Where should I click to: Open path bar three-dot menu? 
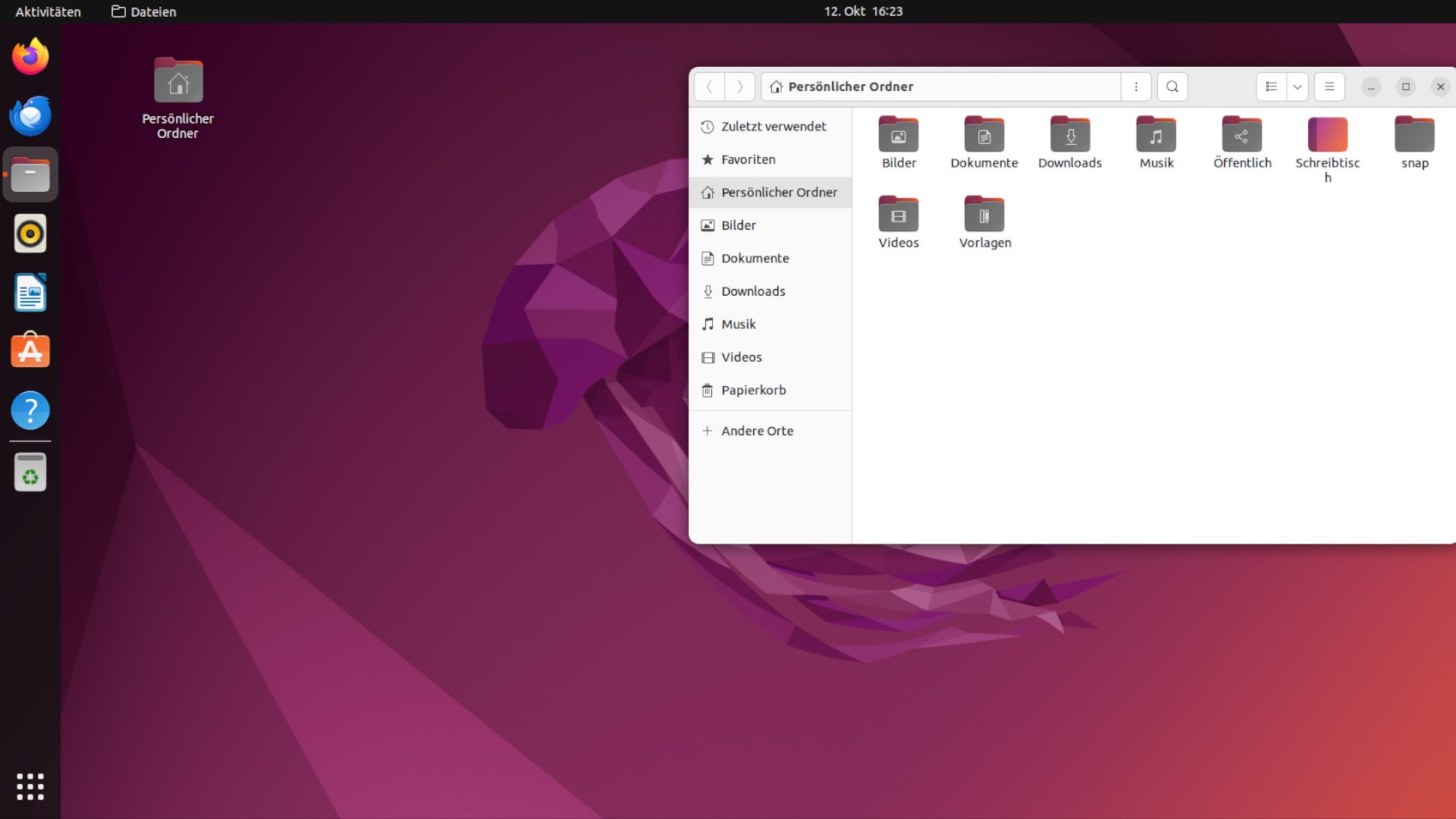pos(1136,86)
